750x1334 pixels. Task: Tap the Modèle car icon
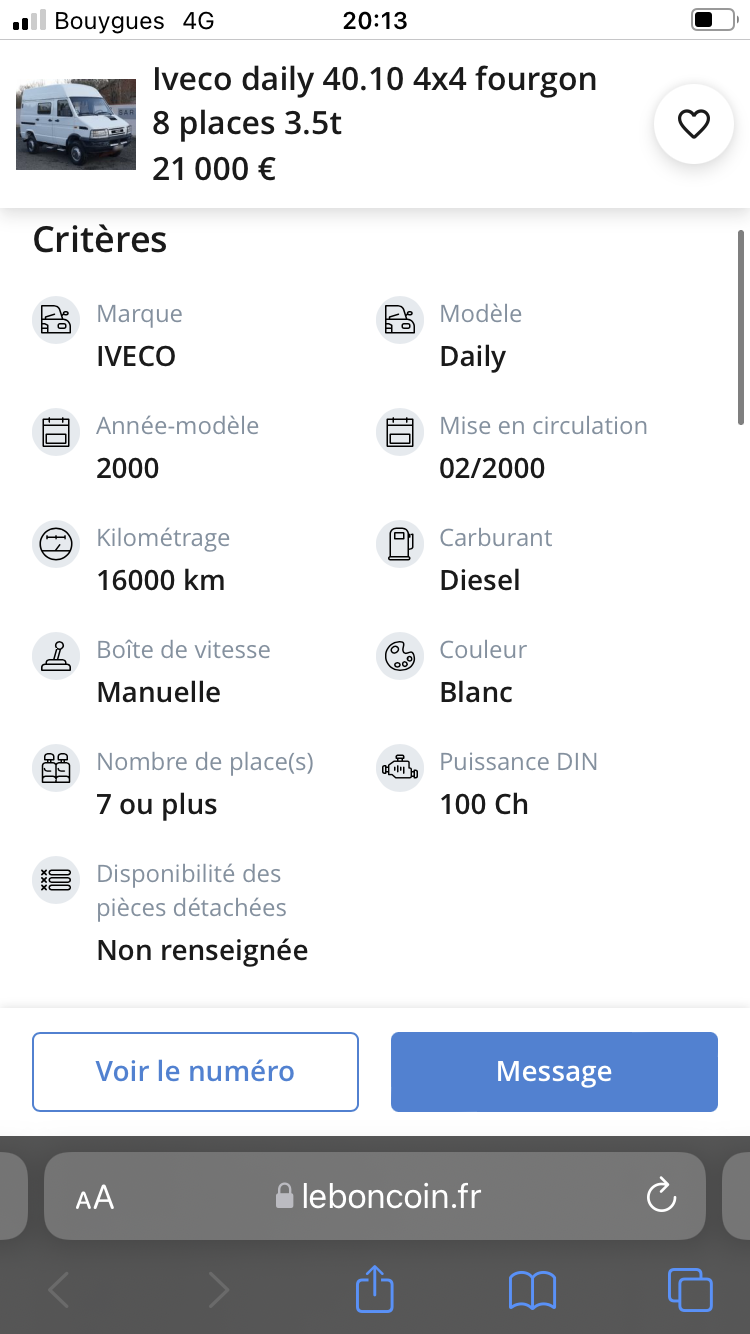pyautogui.click(x=399, y=320)
